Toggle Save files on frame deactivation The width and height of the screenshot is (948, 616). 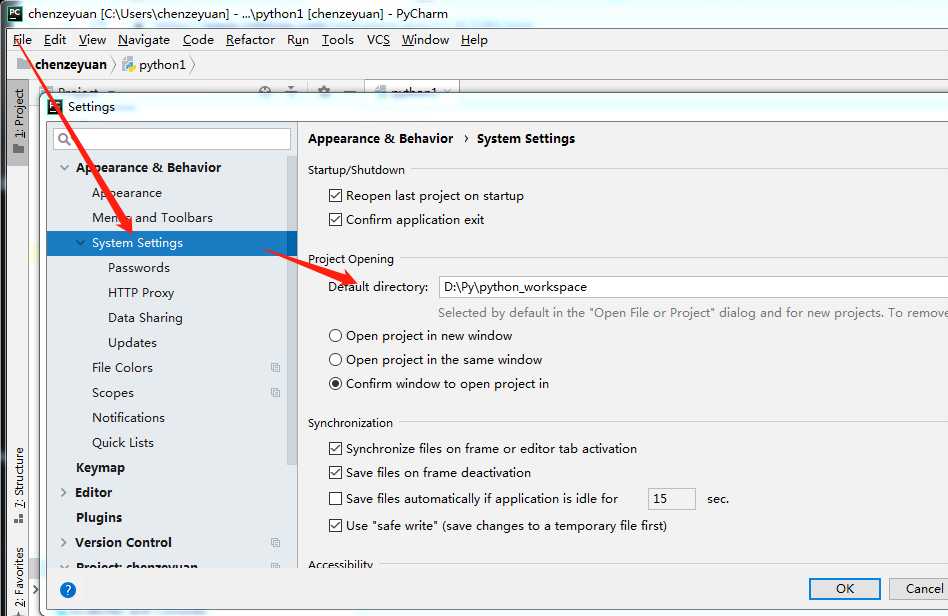click(336, 473)
